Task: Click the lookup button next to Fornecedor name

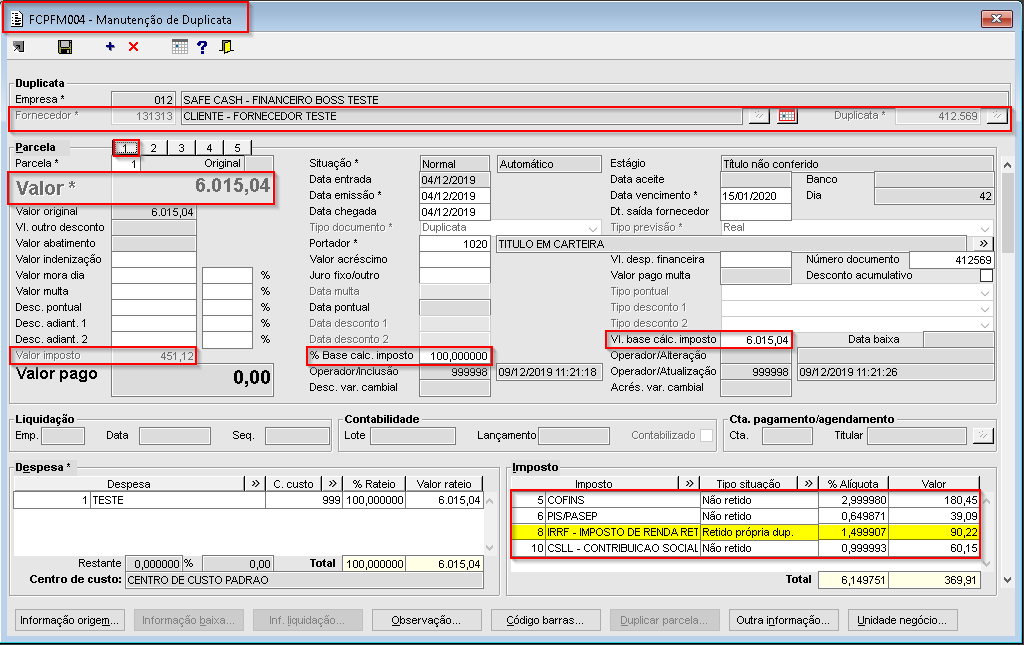Action: [x=758, y=116]
